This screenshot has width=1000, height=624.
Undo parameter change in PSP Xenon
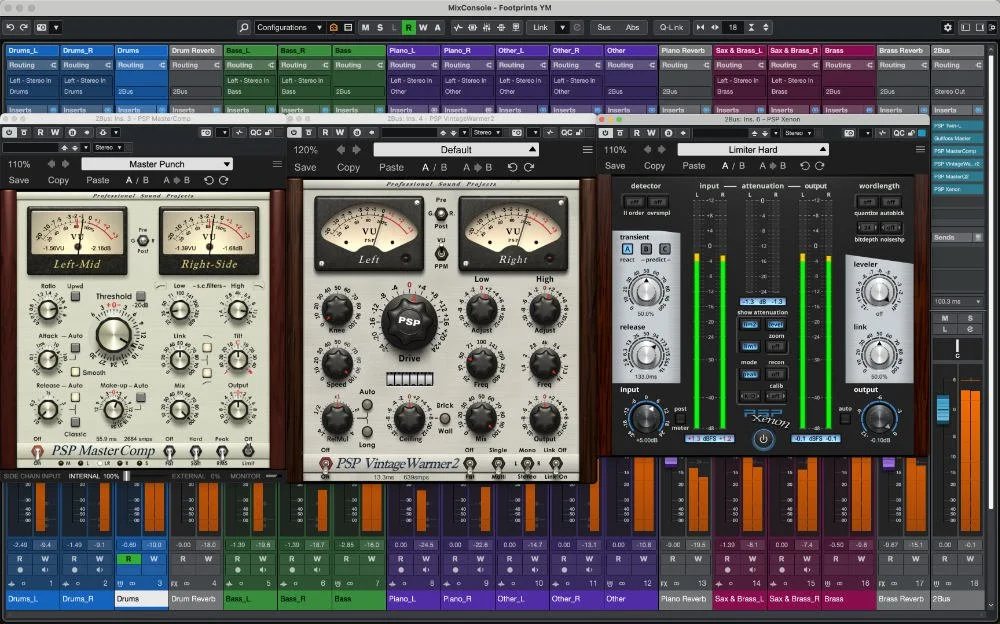pyautogui.click(x=805, y=166)
